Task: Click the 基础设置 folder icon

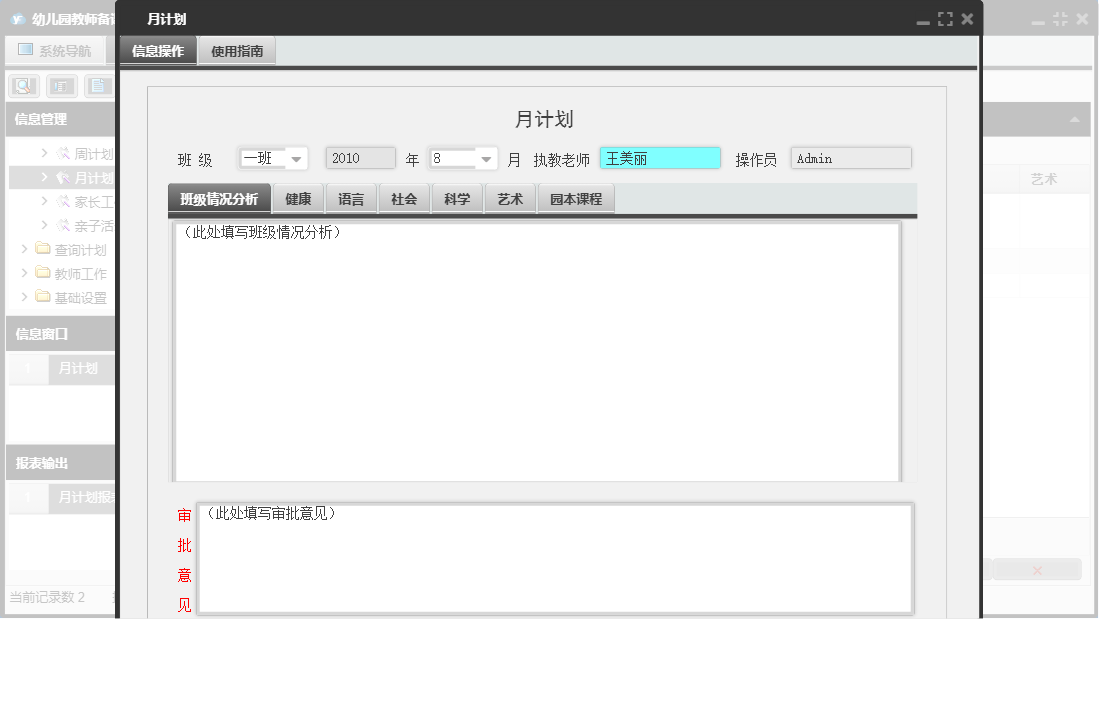Action: (x=43, y=296)
